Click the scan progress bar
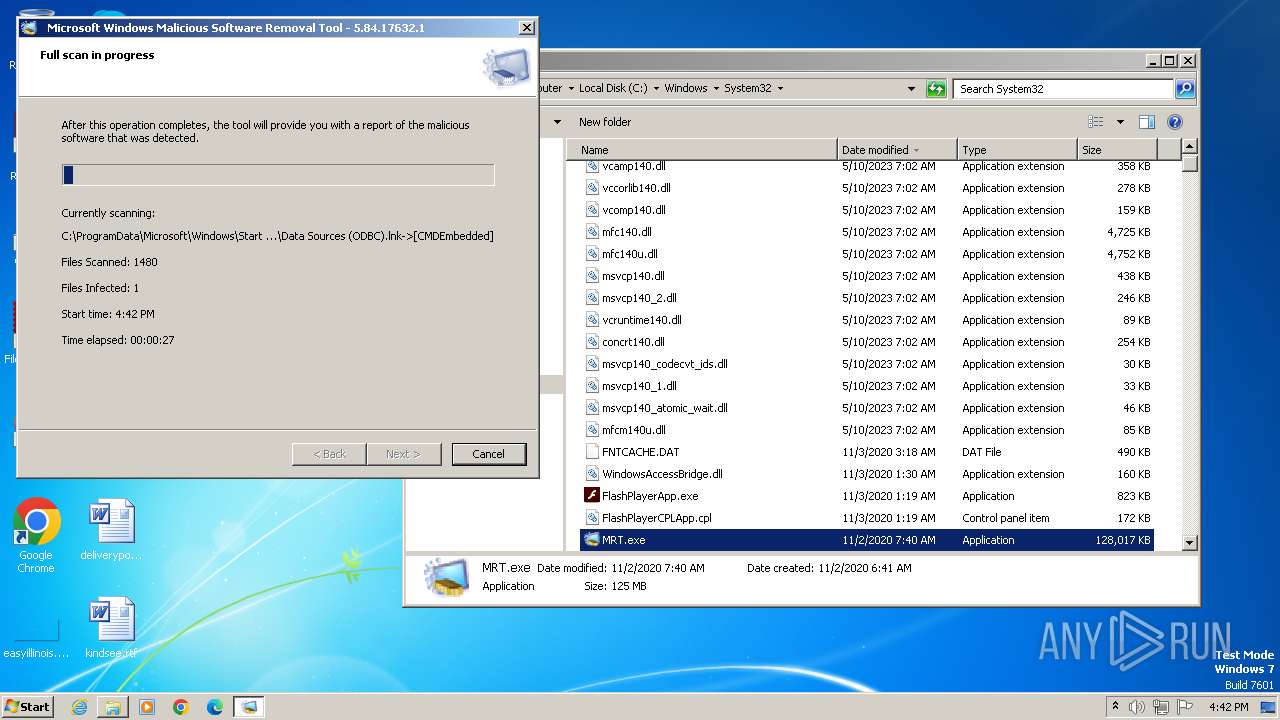This screenshot has height=720, width=1280. [x=278, y=175]
